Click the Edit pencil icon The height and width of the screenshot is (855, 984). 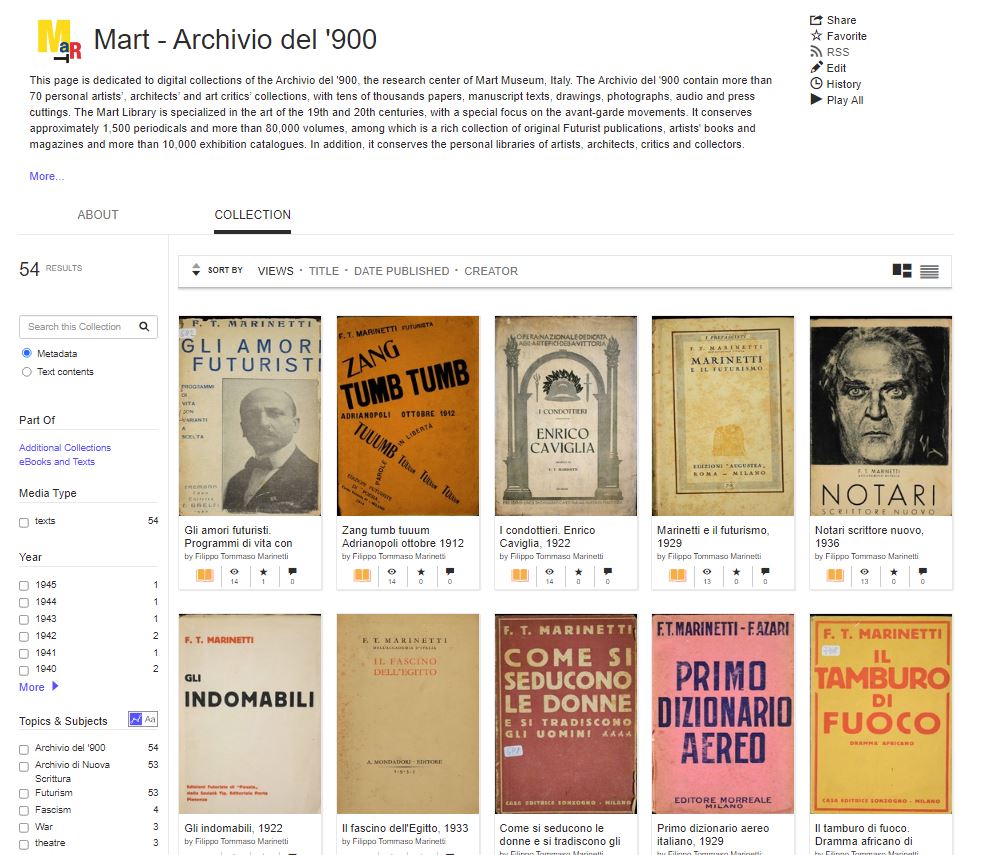coord(816,68)
